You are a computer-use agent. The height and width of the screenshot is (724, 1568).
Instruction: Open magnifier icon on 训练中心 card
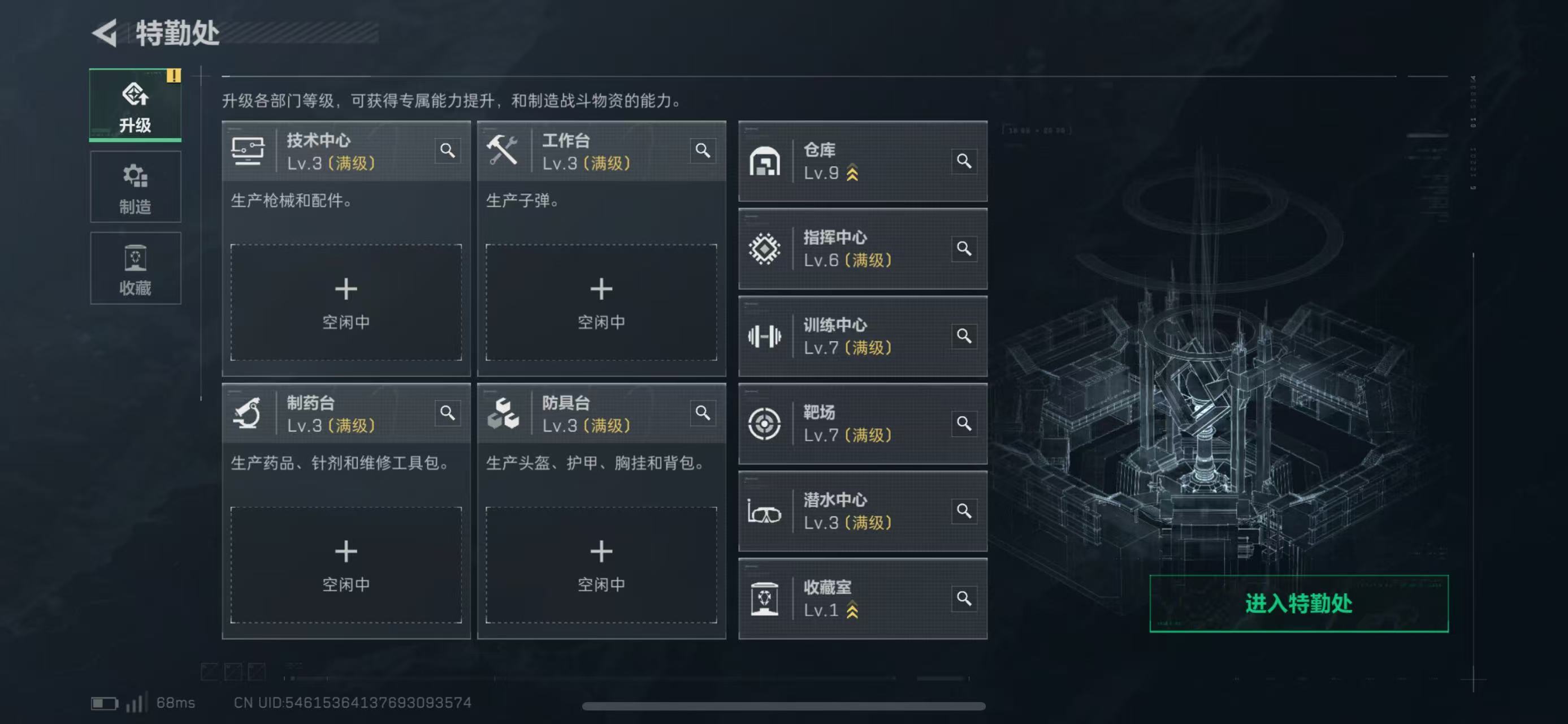(964, 336)
